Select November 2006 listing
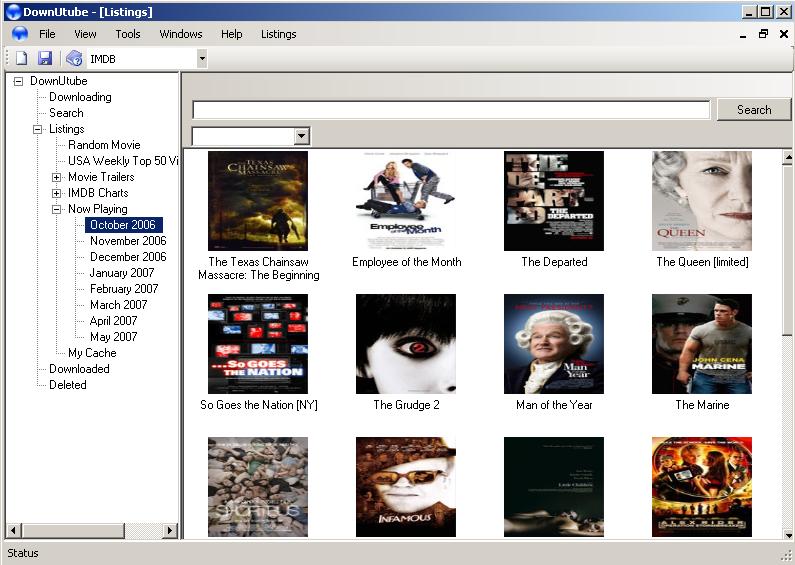 pos(128,241)
